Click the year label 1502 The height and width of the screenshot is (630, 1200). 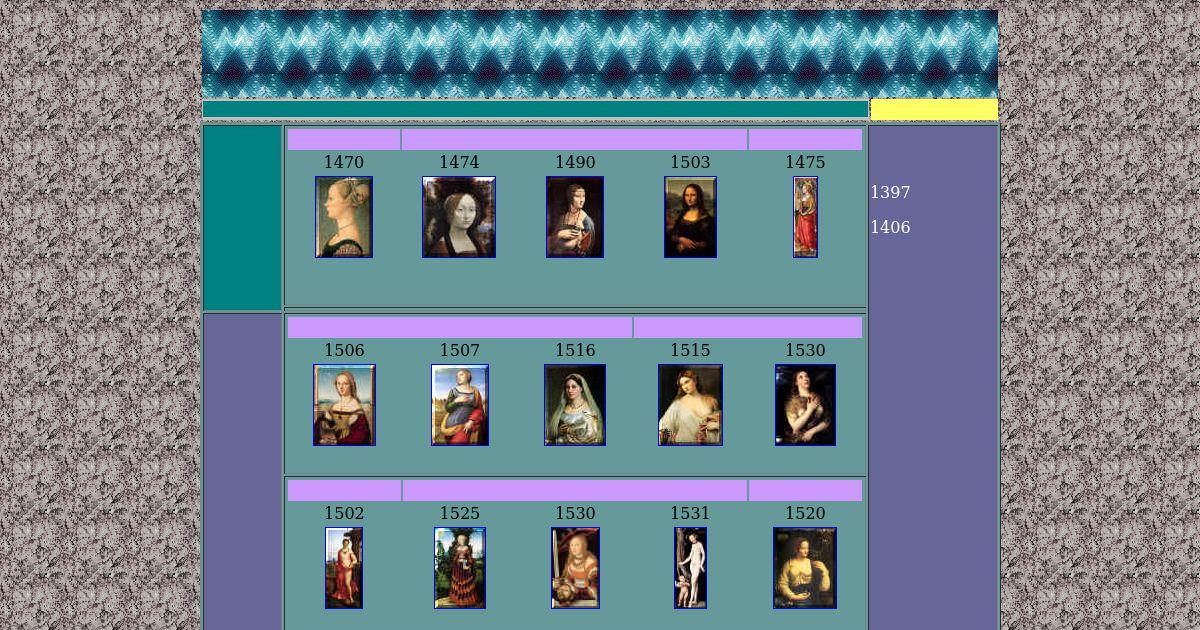[x=344, y=513]
